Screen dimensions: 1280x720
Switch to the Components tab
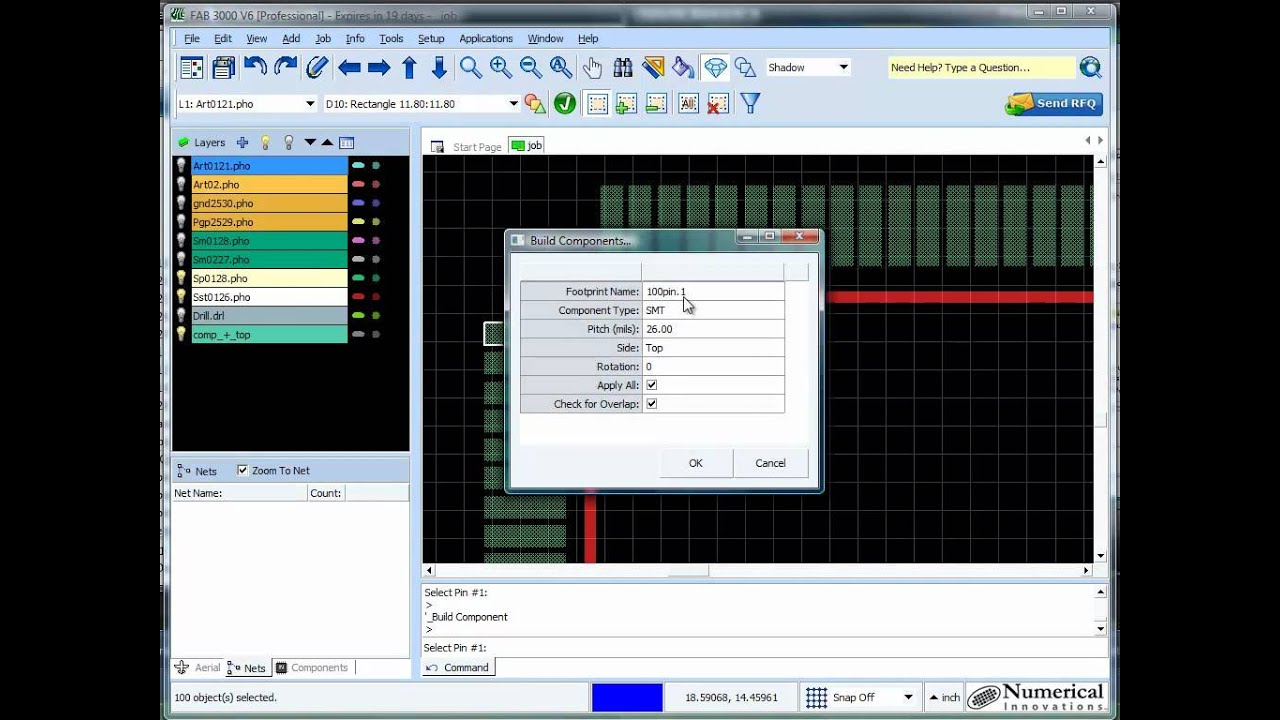point(312,667)
